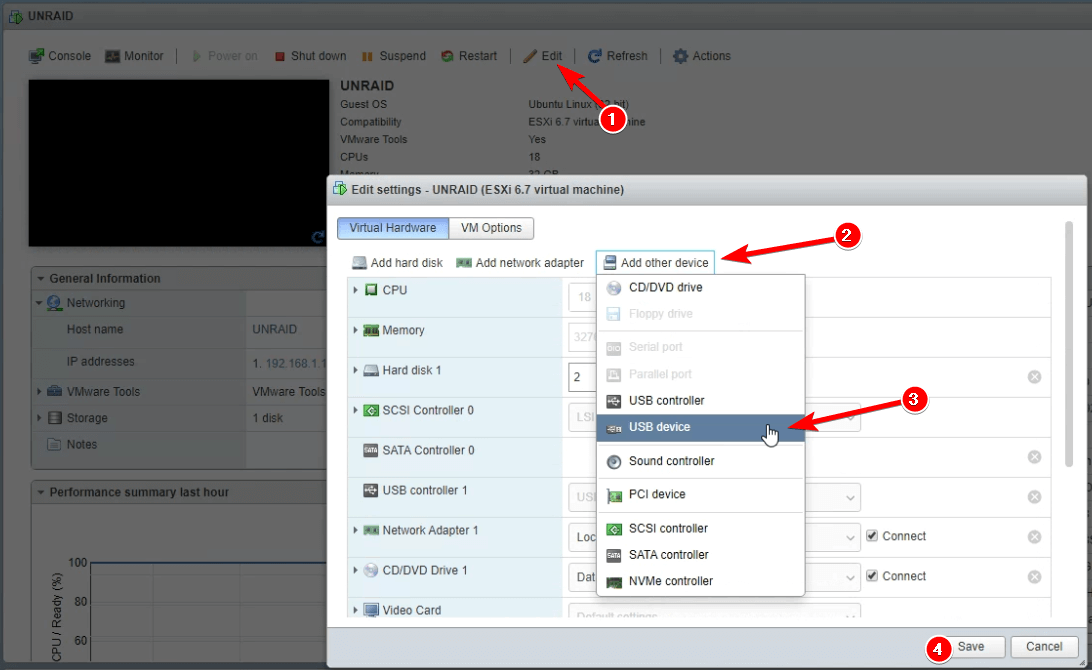Collapse the General Information panel
This screenshot has height=670, width=1092.
[x=41, y=279]
